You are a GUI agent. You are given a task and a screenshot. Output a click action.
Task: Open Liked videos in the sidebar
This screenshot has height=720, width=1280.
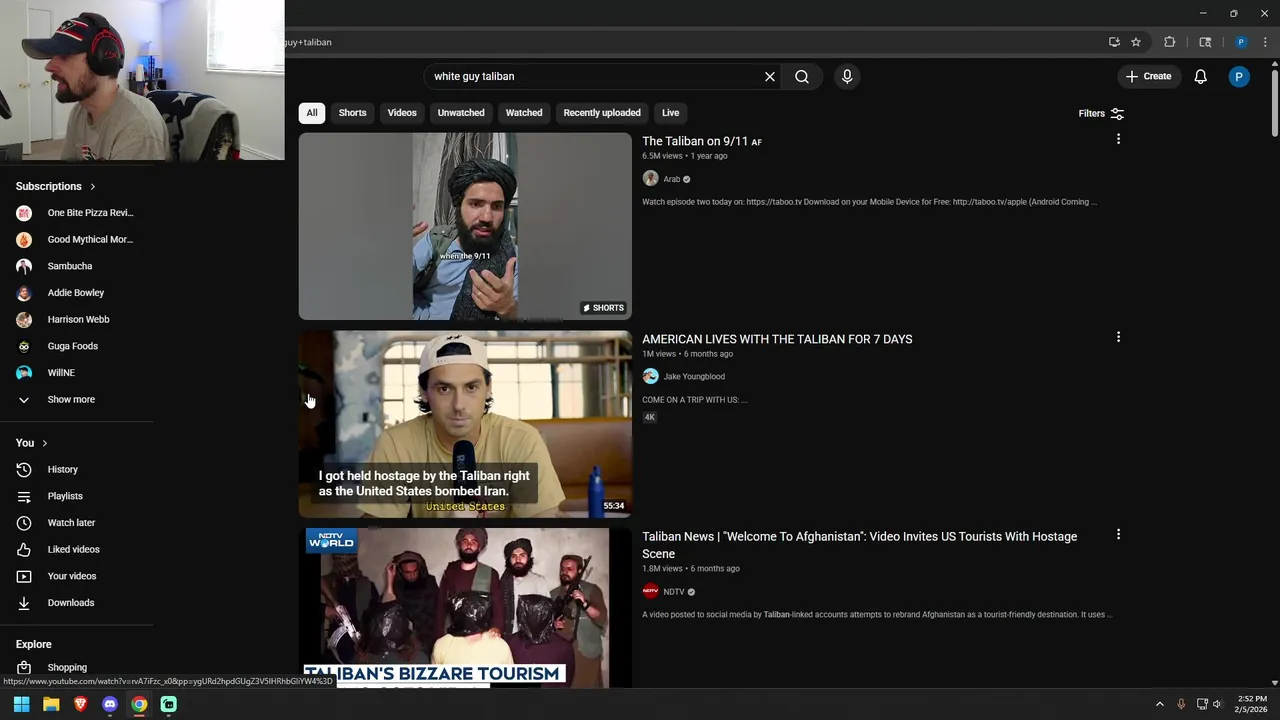click(76, 549)
